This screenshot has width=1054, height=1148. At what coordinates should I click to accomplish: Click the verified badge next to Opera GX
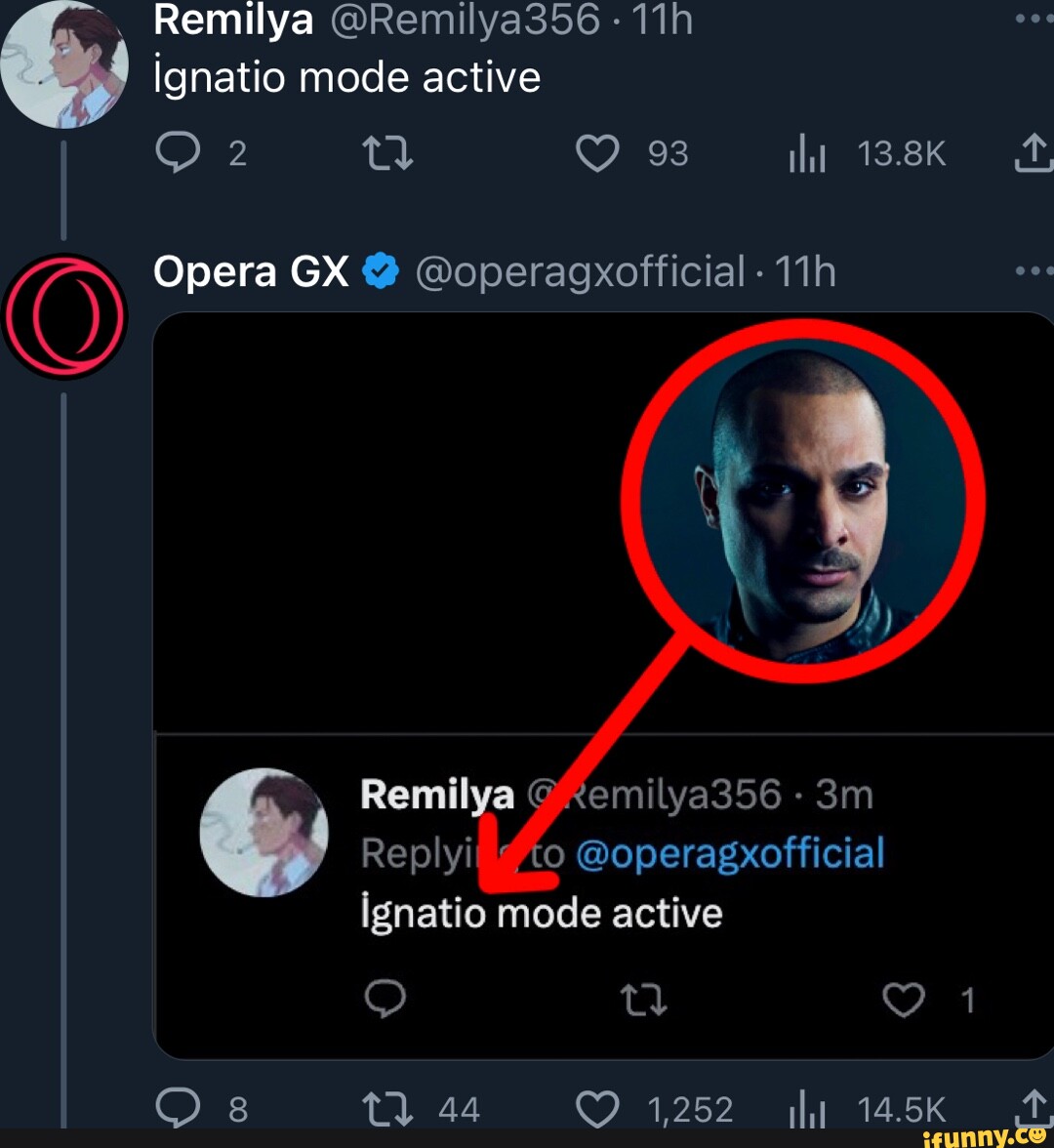tap(380, 270)
